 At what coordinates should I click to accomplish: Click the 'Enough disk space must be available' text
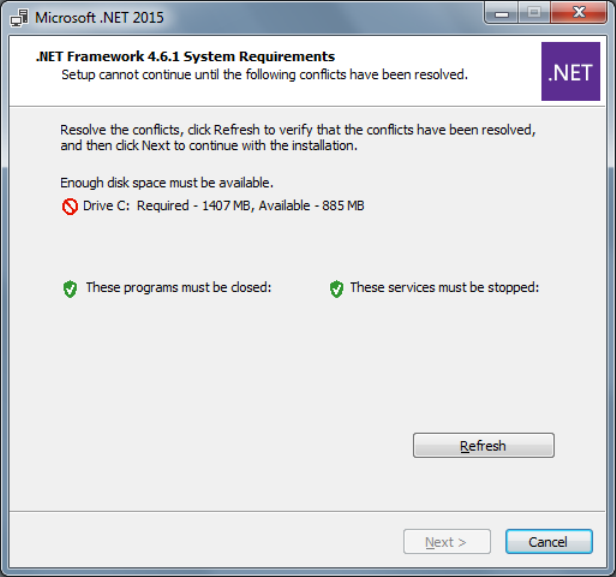[x=166, y=183]
